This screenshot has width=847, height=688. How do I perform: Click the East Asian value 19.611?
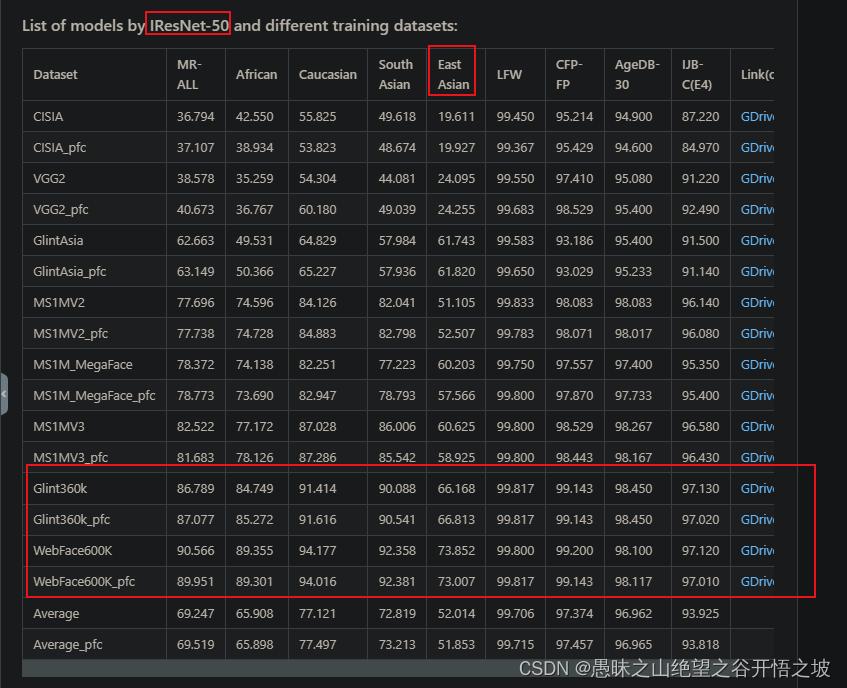(456, 117)
